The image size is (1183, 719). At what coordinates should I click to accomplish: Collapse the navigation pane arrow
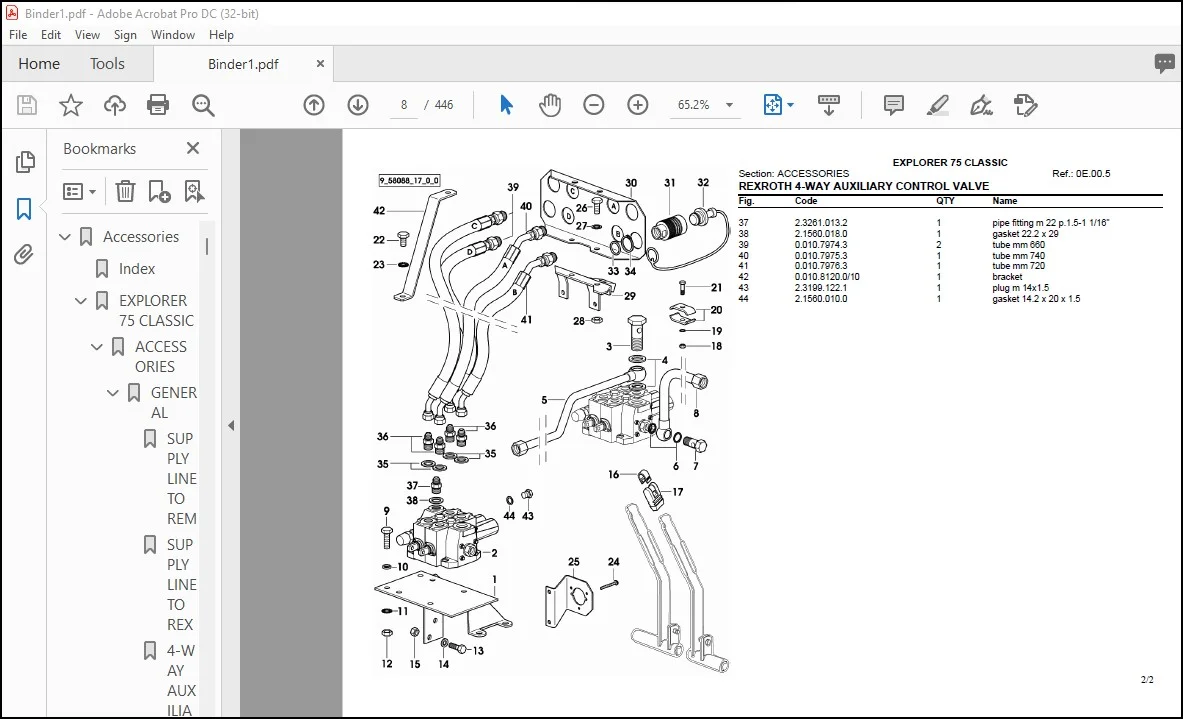pyautogui.click(x=231, y=426)
